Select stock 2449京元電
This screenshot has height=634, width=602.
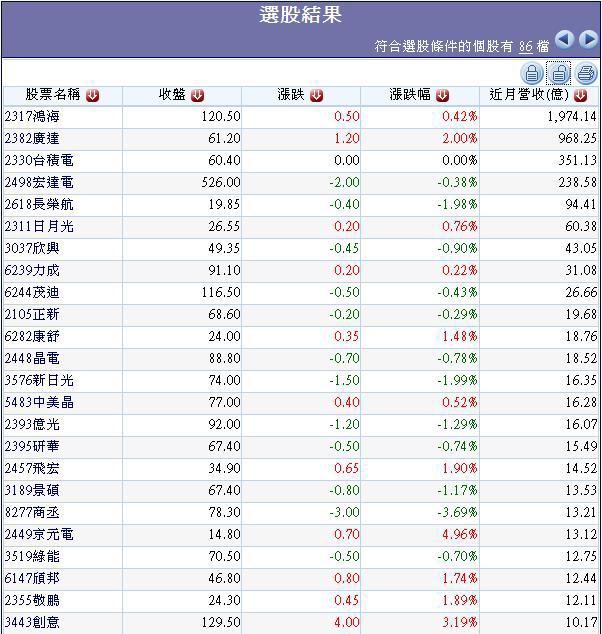click(x=39, y=535)
